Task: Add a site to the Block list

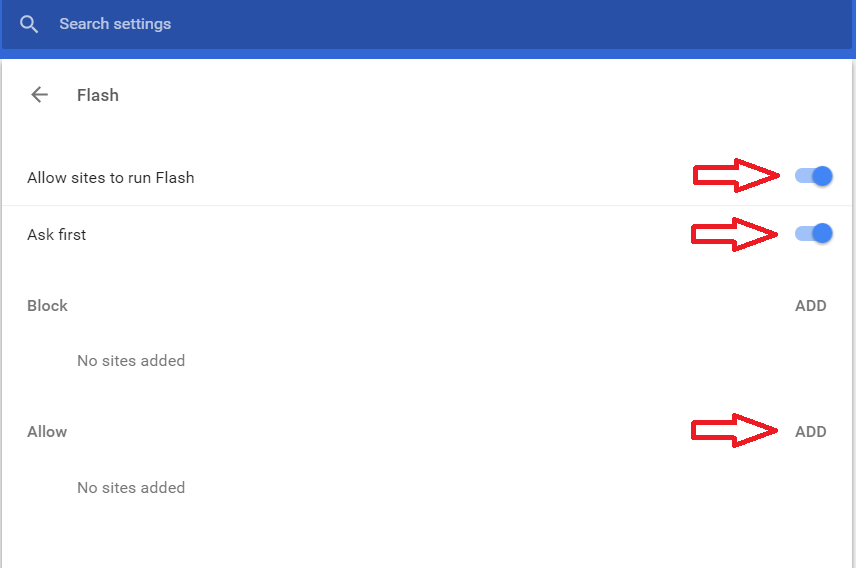Action: click(810, 306)
